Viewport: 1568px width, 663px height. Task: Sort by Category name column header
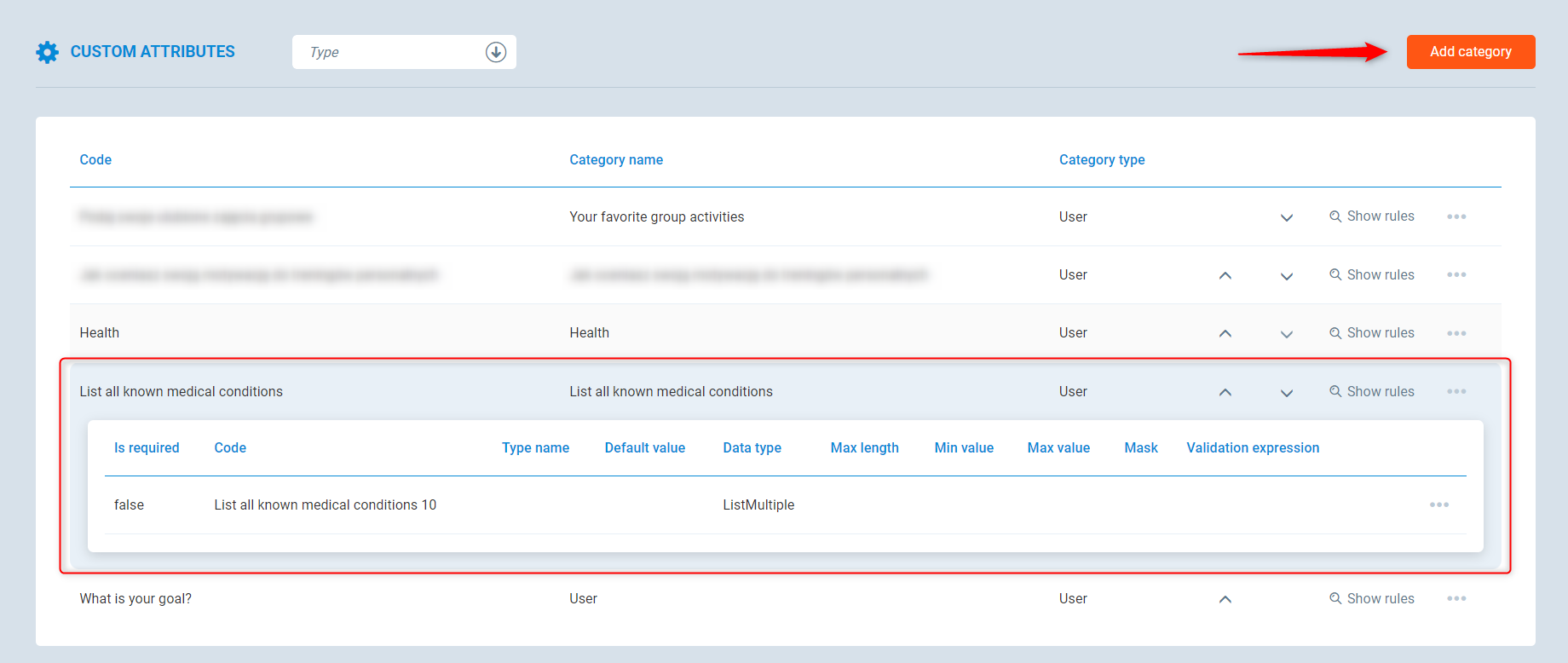pyautogui.click(x=615, y=160)
